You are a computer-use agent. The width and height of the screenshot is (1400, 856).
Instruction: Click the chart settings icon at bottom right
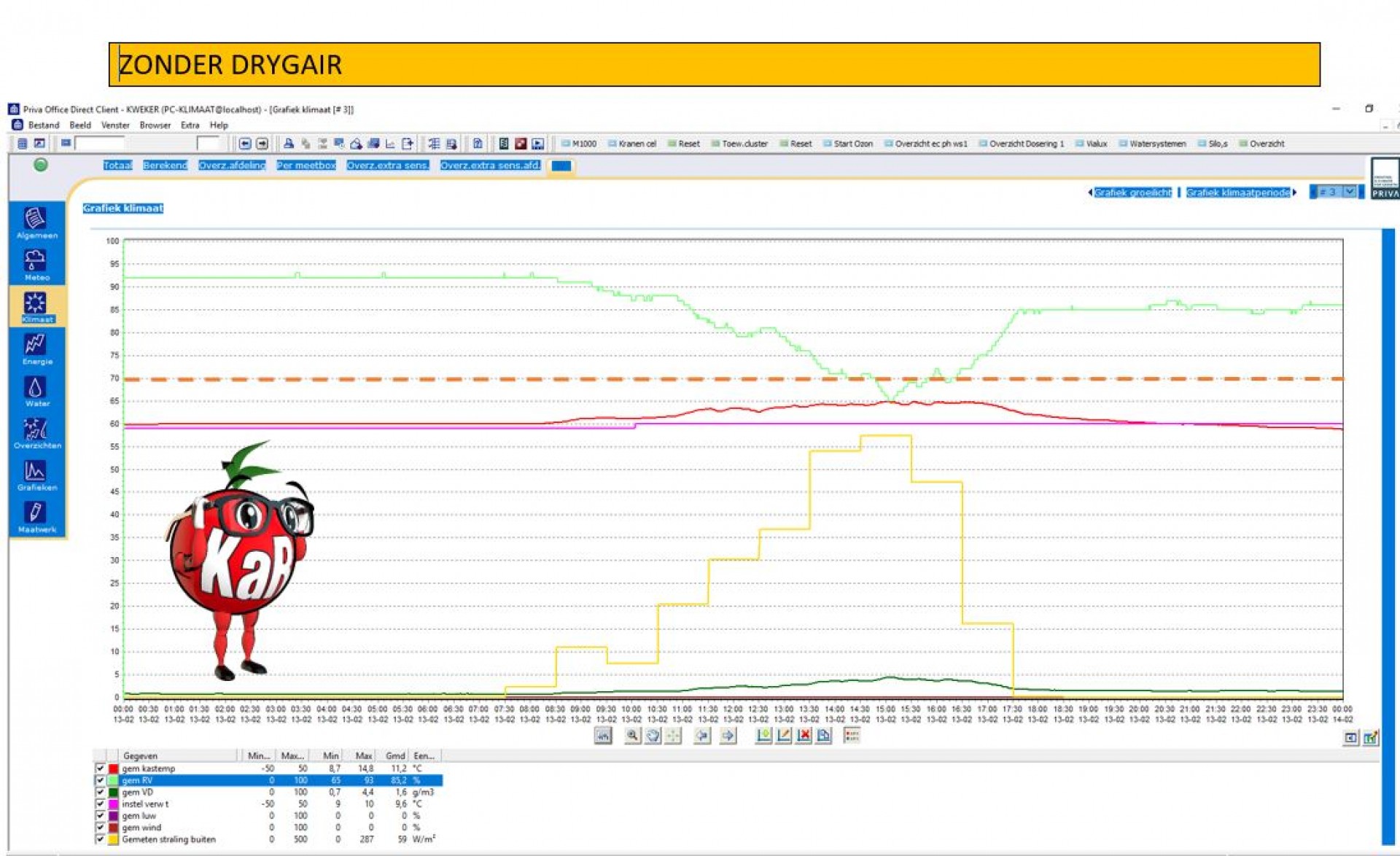point(1370,738)
